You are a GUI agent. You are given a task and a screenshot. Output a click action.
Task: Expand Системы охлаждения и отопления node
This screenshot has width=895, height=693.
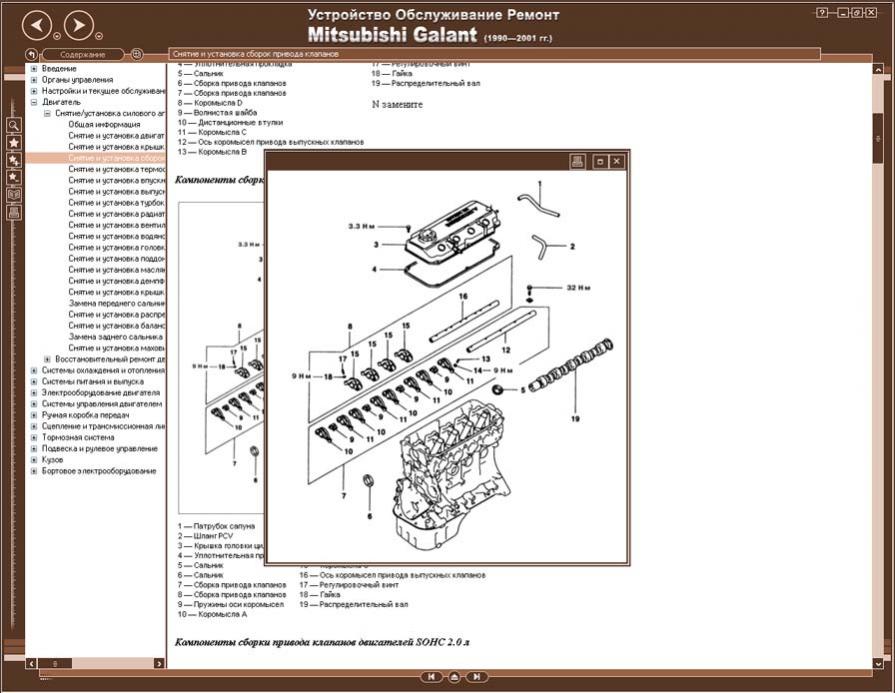34,370
